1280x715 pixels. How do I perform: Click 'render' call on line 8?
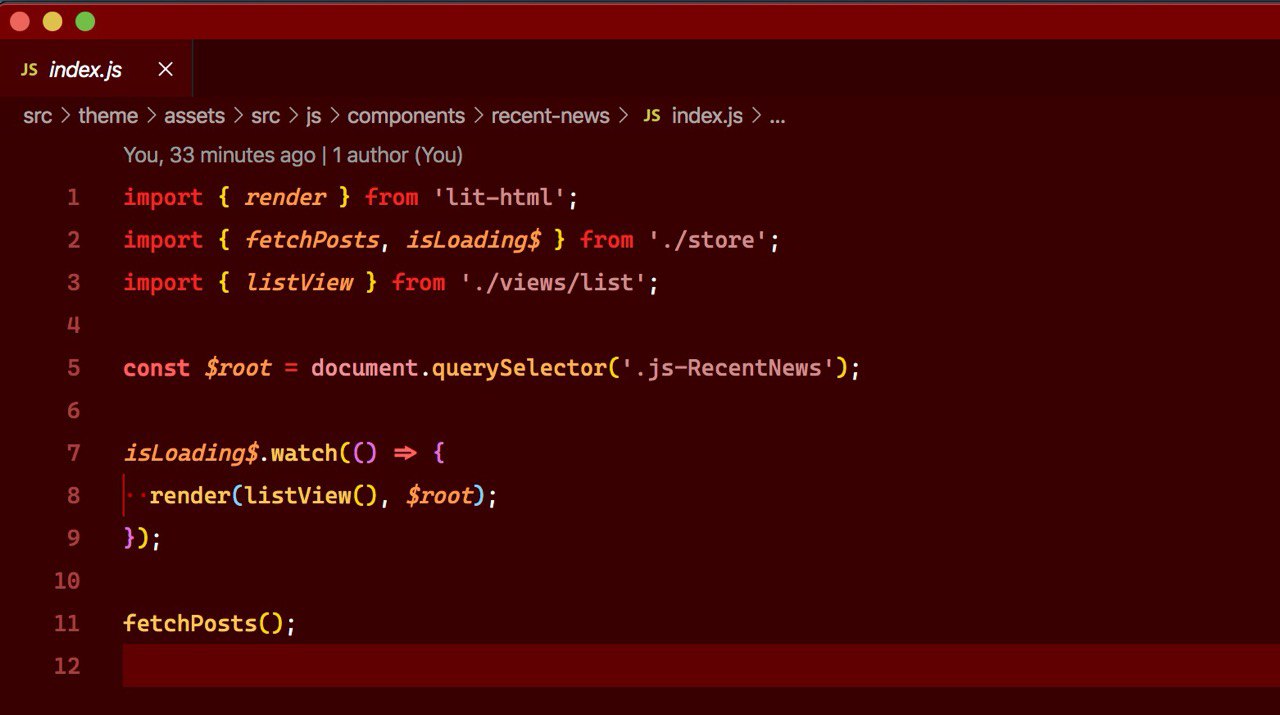tap(190, 496)
